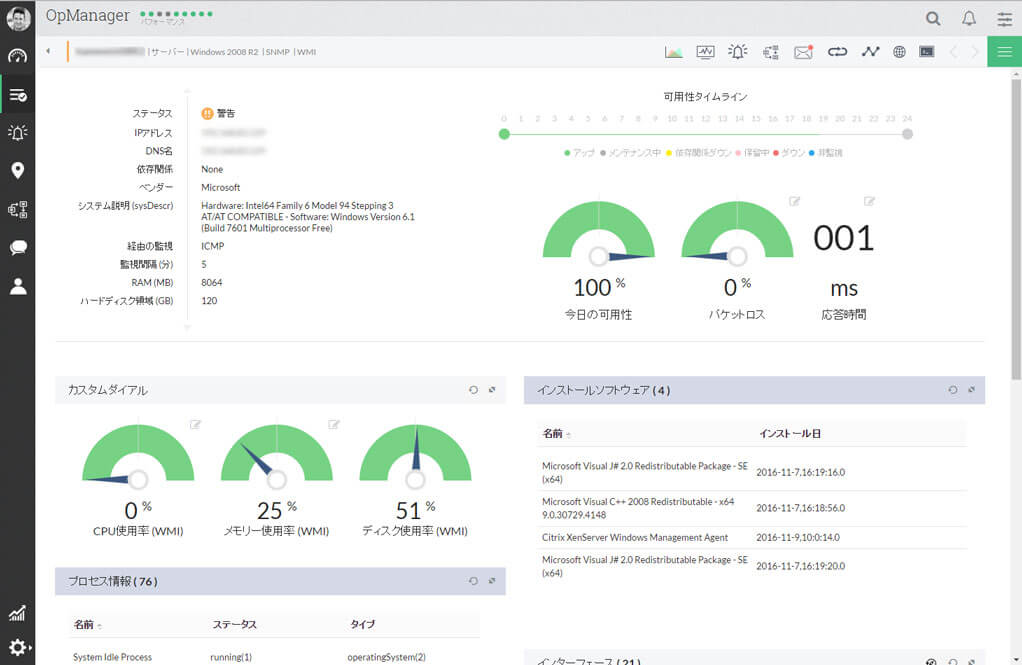This screenshot has height=665, width=1022.
Task: Refresh the プロセス情報 widget
Action: coord(473,581)
